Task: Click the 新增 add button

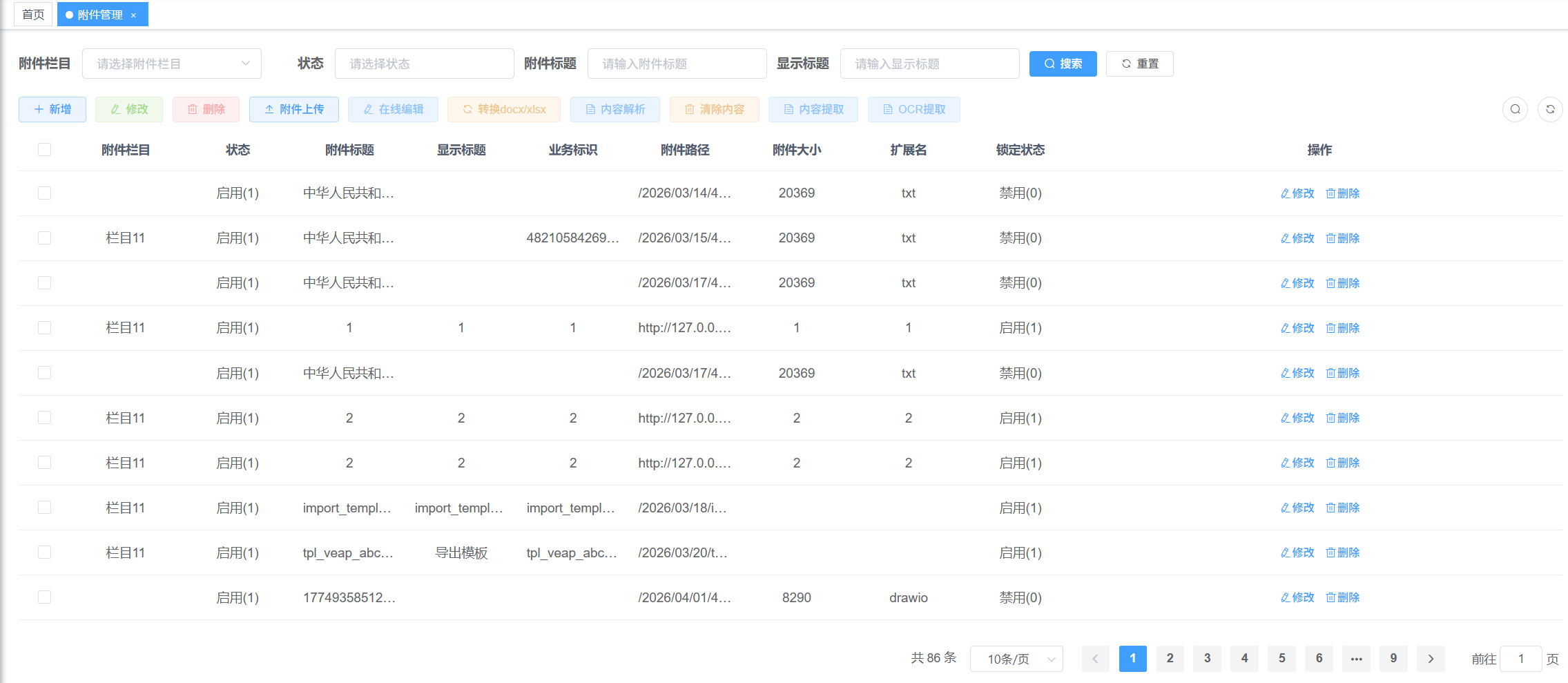Action: pyautogui.click(x=52, y=109)
